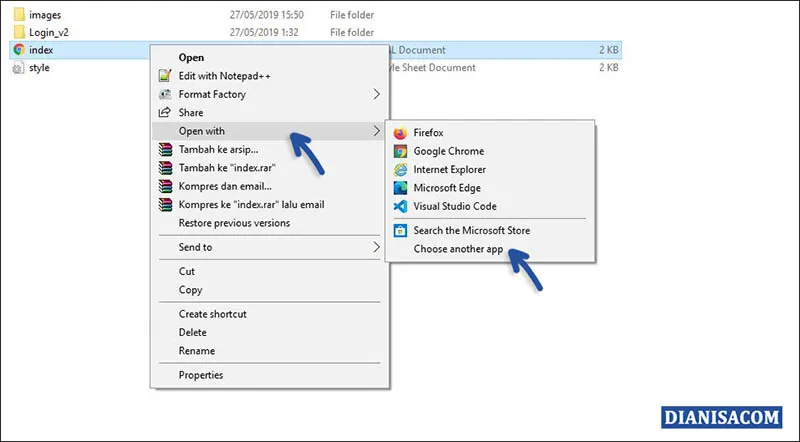Choose Copy from the context menu
Image resolution: width=800 pixels, height=442 pixels.
pos(270,290)
